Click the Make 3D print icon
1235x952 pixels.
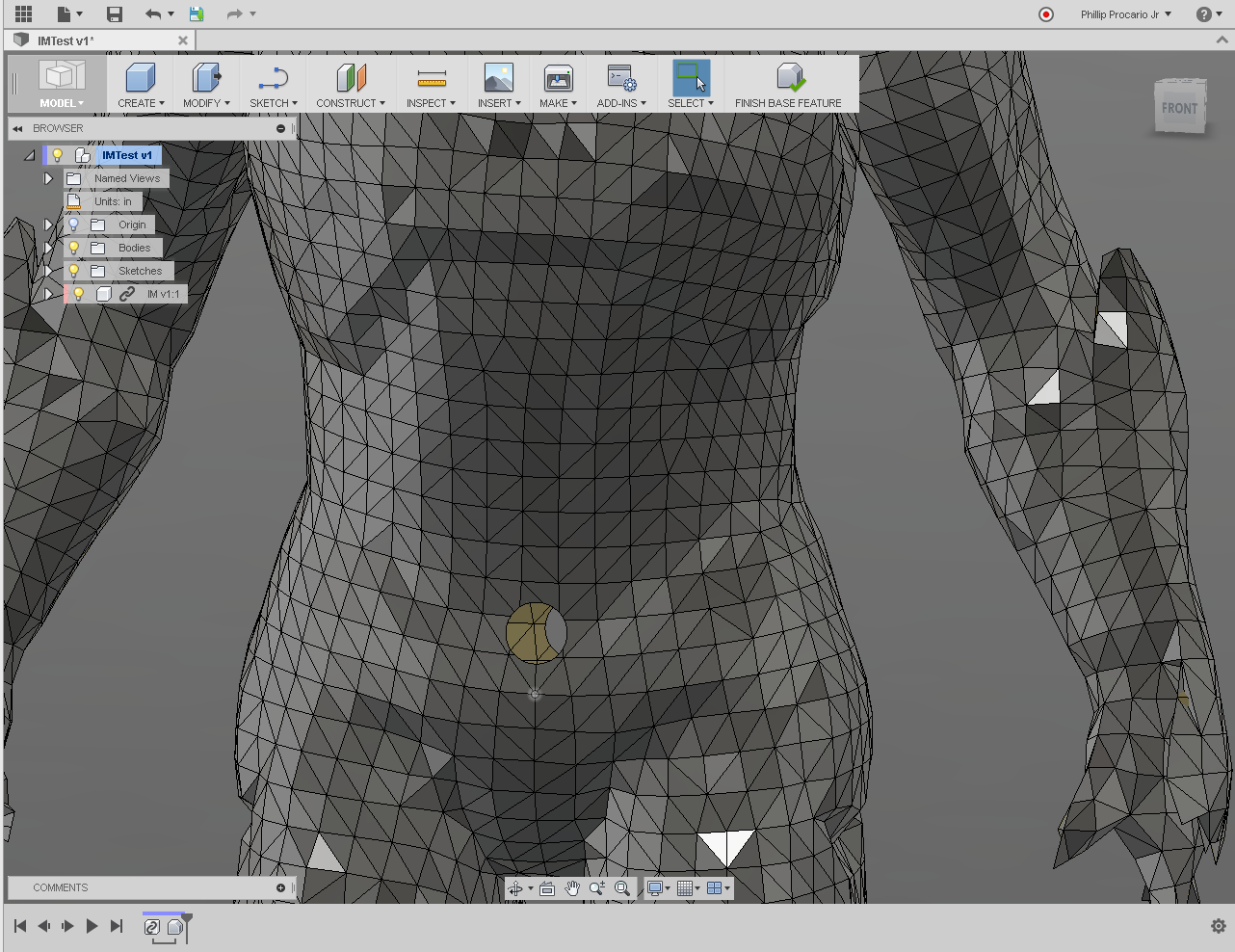tap(559, 77)
